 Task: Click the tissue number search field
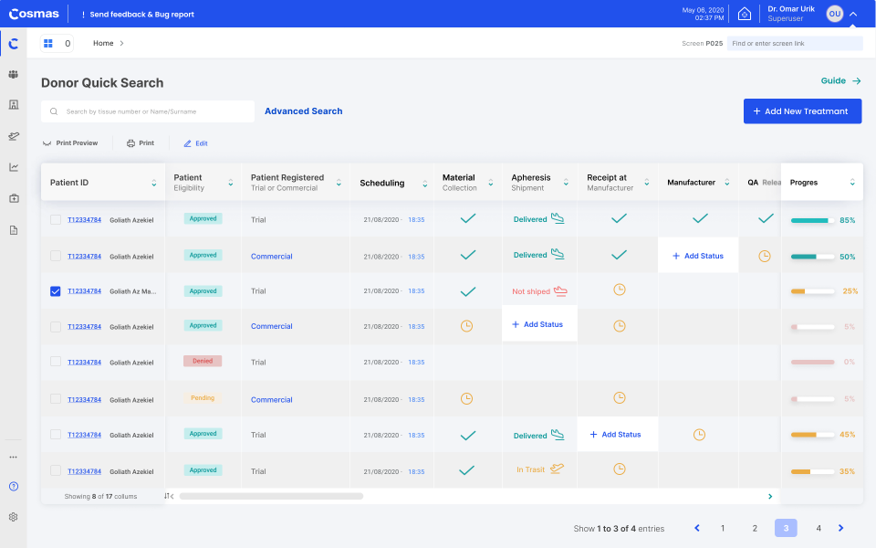pos(150,111)
